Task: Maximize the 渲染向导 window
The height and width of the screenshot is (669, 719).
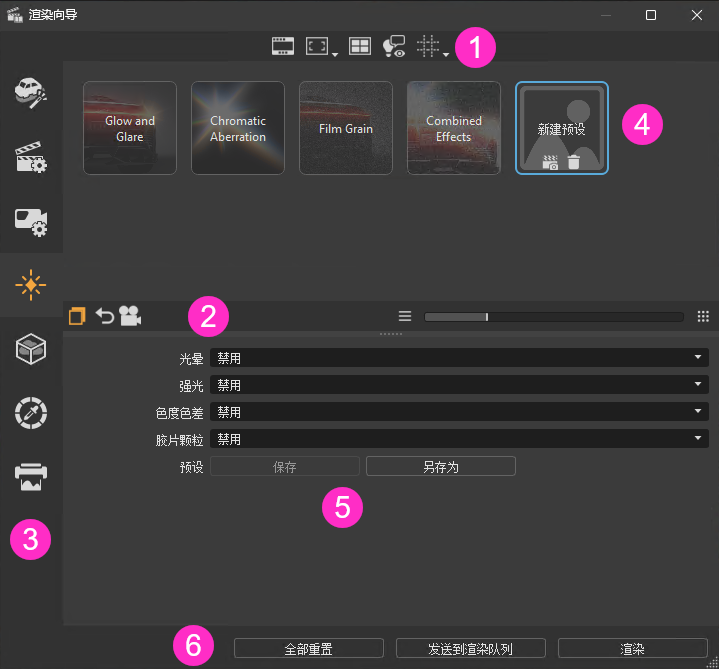Action: (651, 15)
